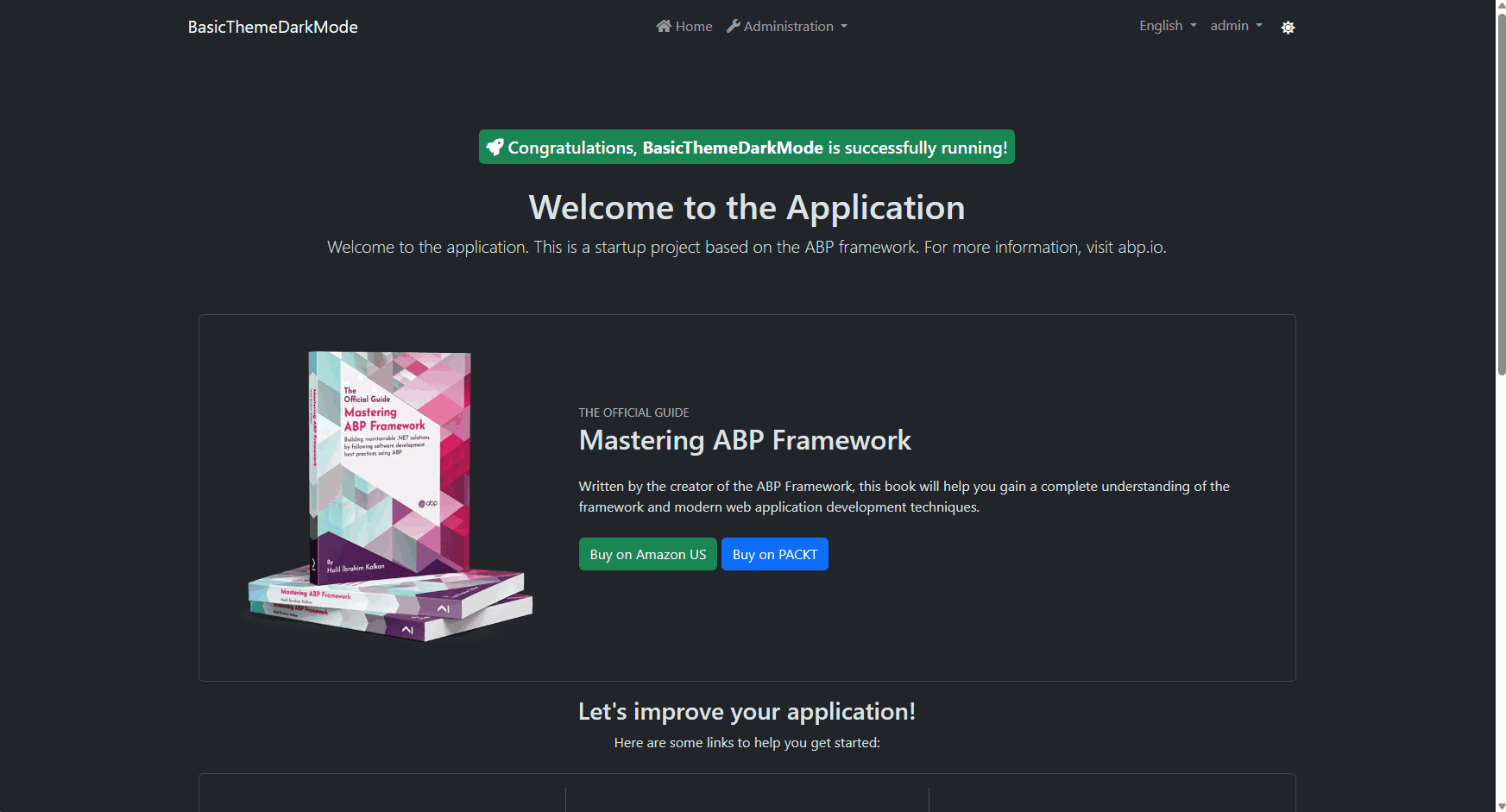The height and width of the screenshot is (812, 1506).
Task: Click the caret arrow next to Administration
Action: (x=844, y=27)
